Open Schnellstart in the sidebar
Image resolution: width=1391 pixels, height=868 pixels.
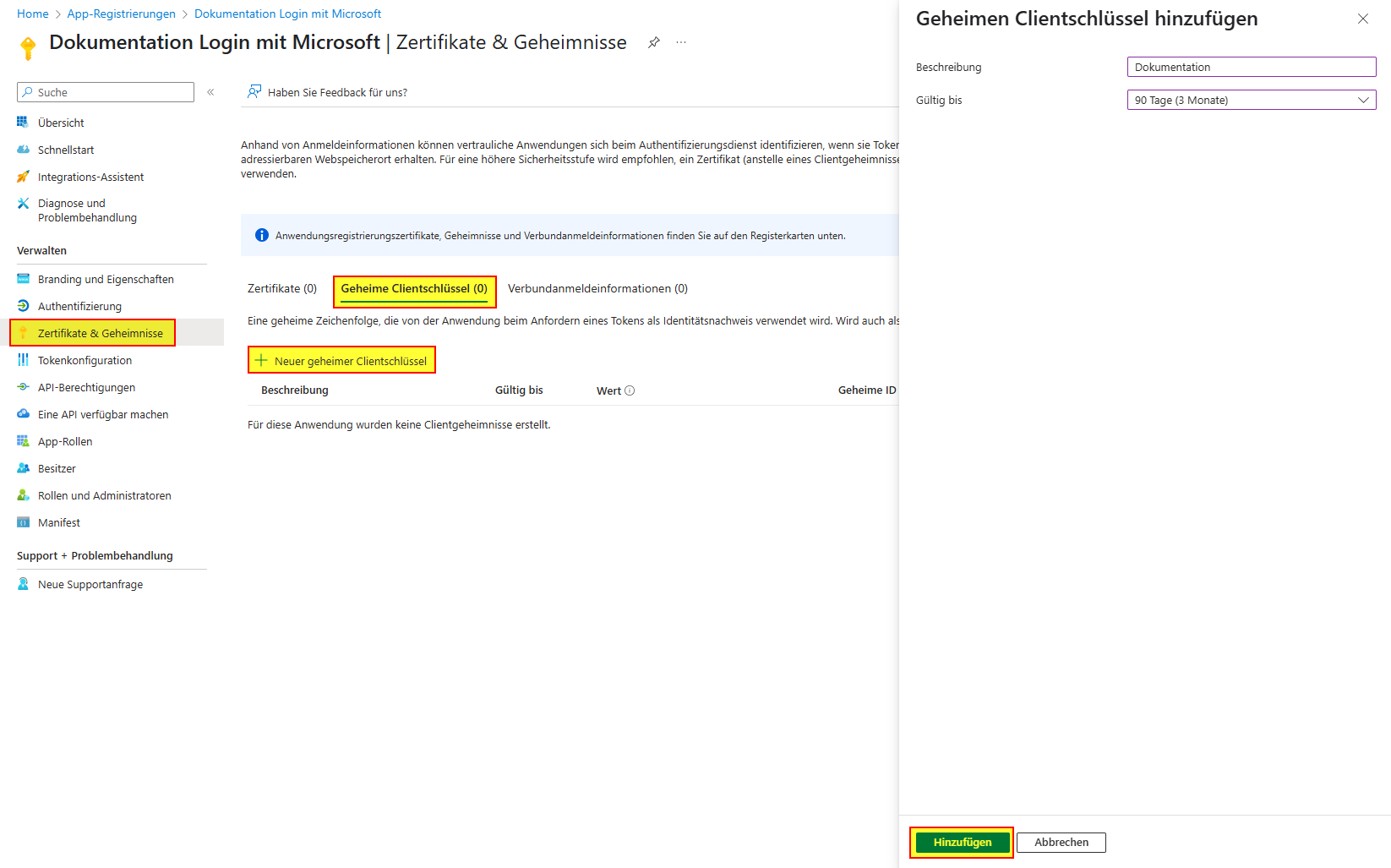[x=66, y=150]
